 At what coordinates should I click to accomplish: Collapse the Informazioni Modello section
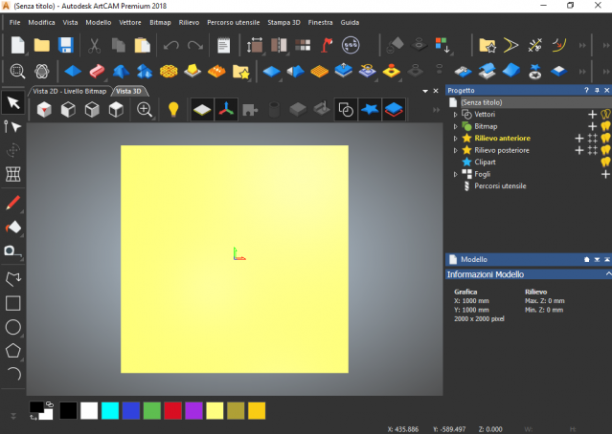tap(608, 274)
